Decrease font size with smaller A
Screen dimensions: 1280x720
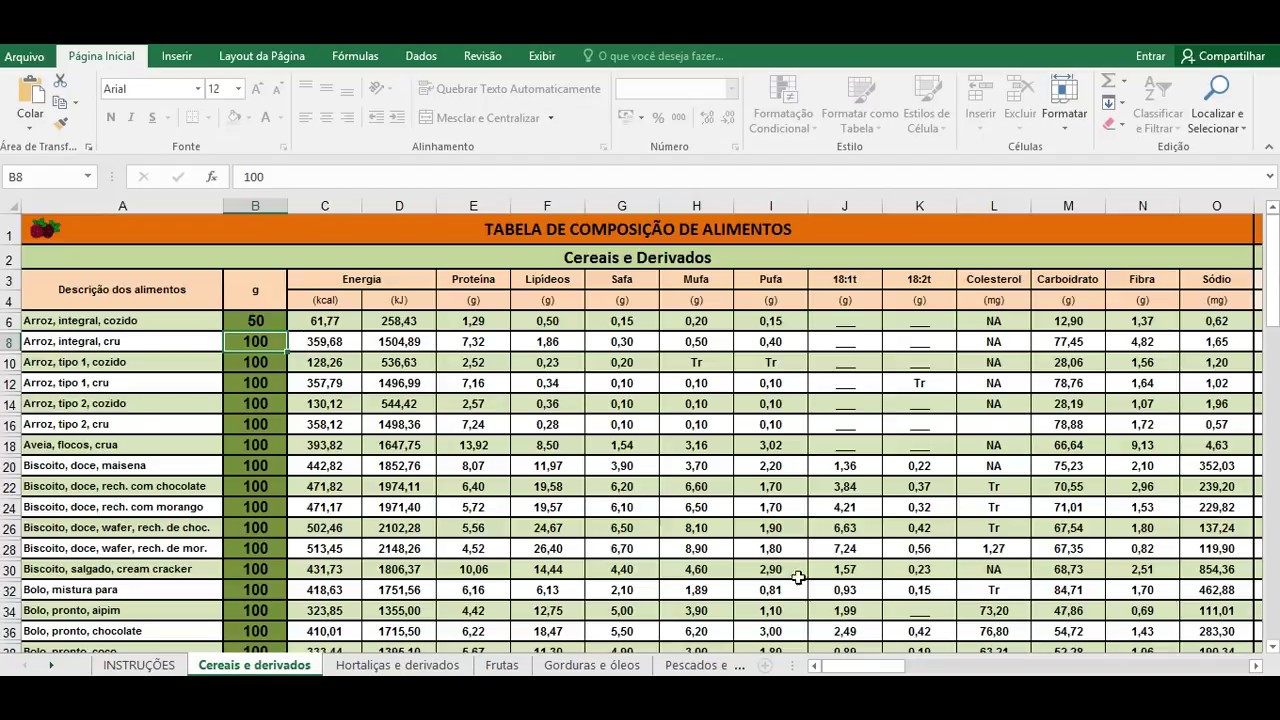coord(276,89)
